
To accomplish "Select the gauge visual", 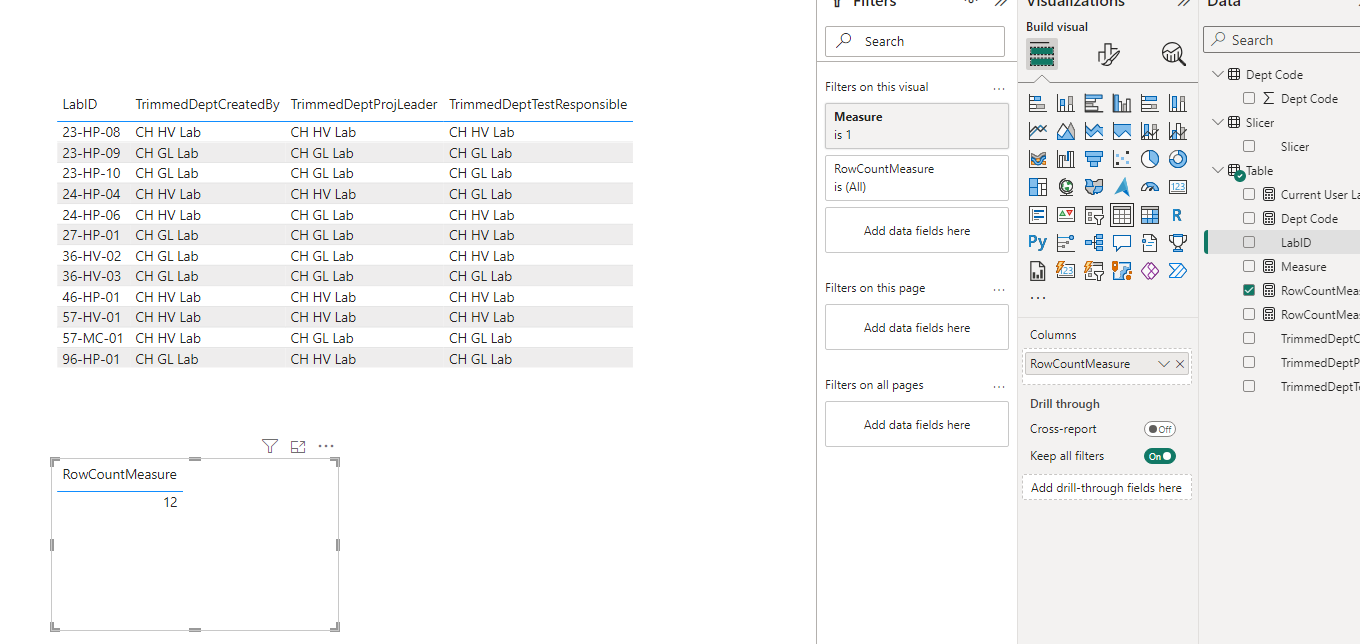I will tap(1149, 187).
